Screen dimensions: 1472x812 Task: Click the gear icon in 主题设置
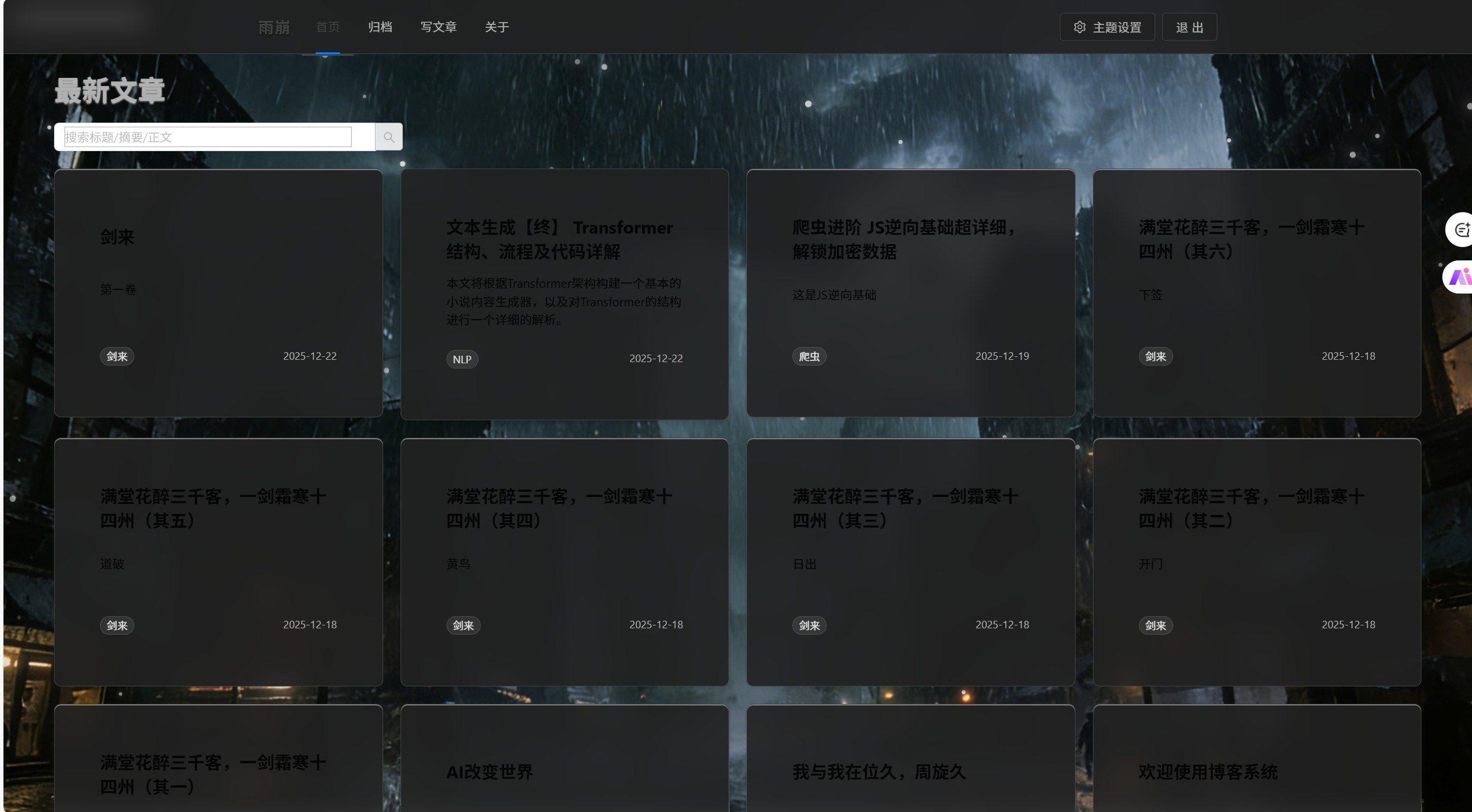pos(1080,27)
